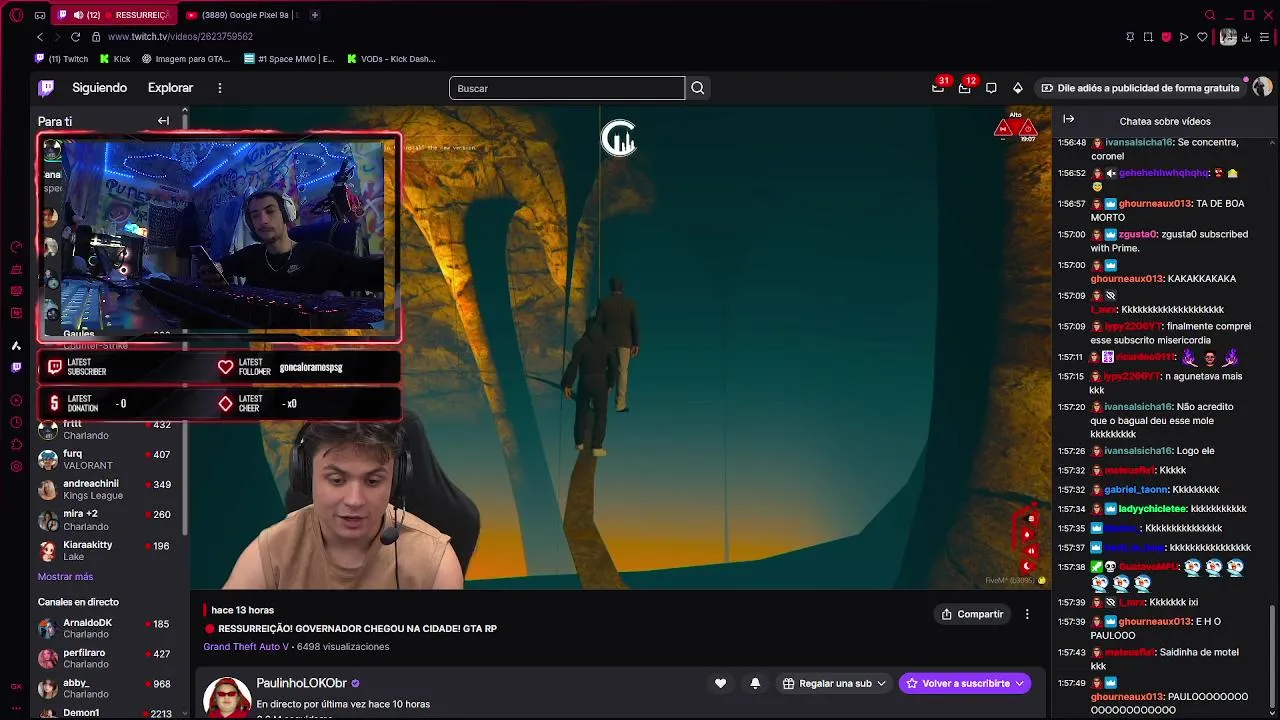The width and height of the screenshot is (1280, 720).
Task: Open the Opera player flow arrow icon
Action: (1184, 37)
